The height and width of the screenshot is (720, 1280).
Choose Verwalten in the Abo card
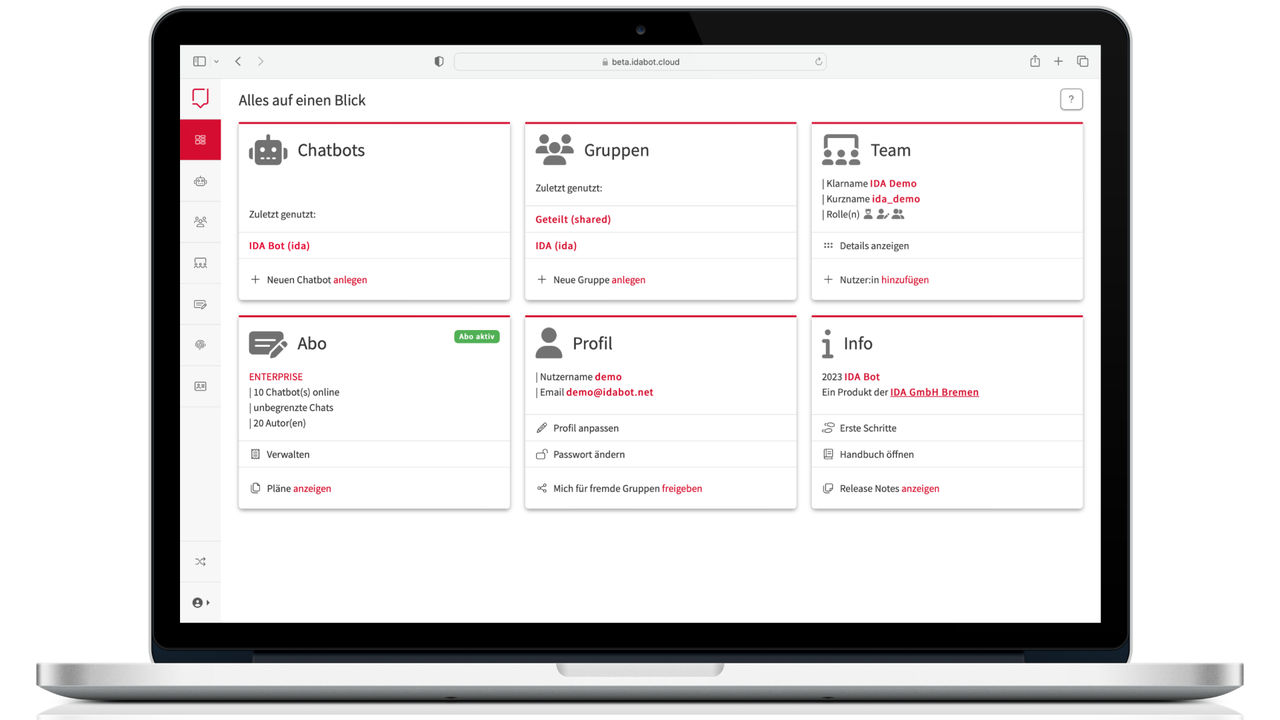click(x=288, y=454)
